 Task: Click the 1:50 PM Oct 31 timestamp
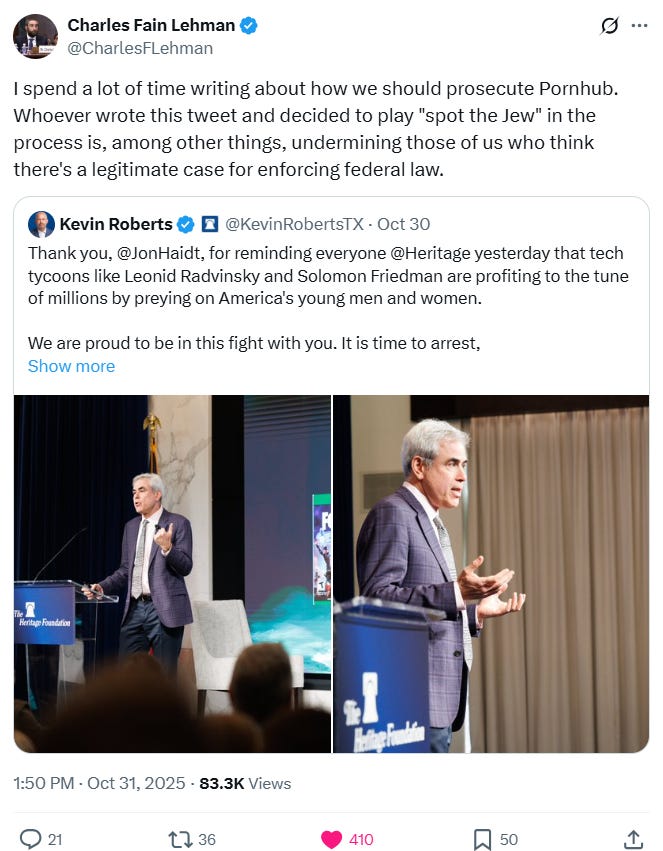pos(99,783)
